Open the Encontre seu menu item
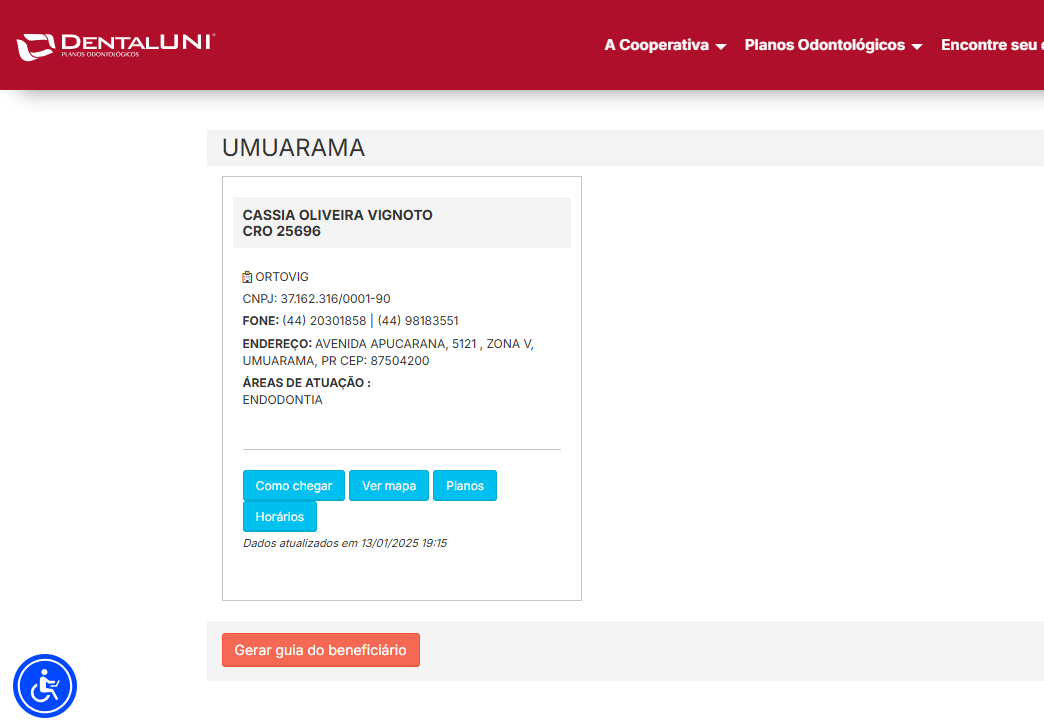Screen dimensions: 1044x720 point(992,45)
